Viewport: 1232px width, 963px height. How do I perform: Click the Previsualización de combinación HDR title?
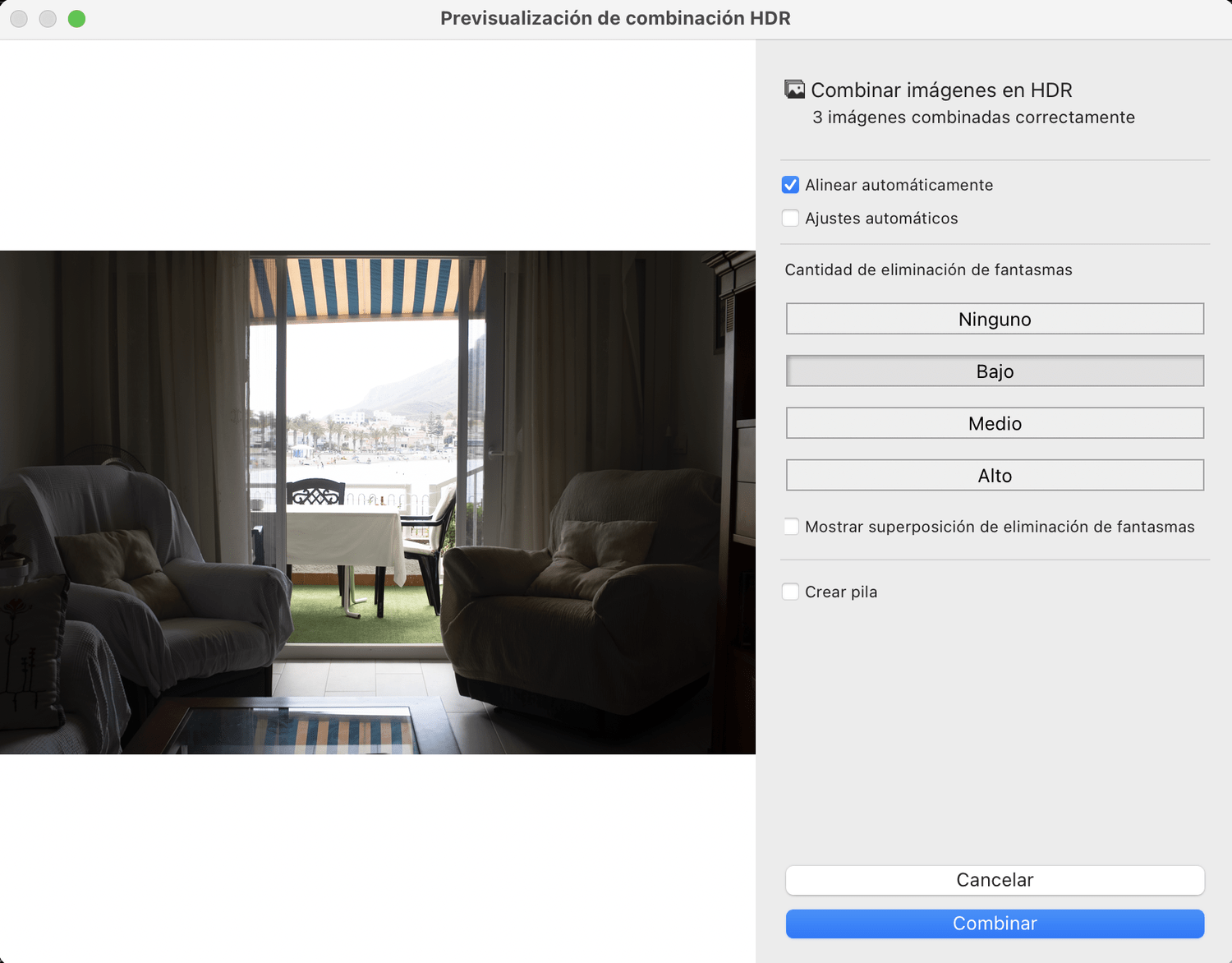(615, 18)
